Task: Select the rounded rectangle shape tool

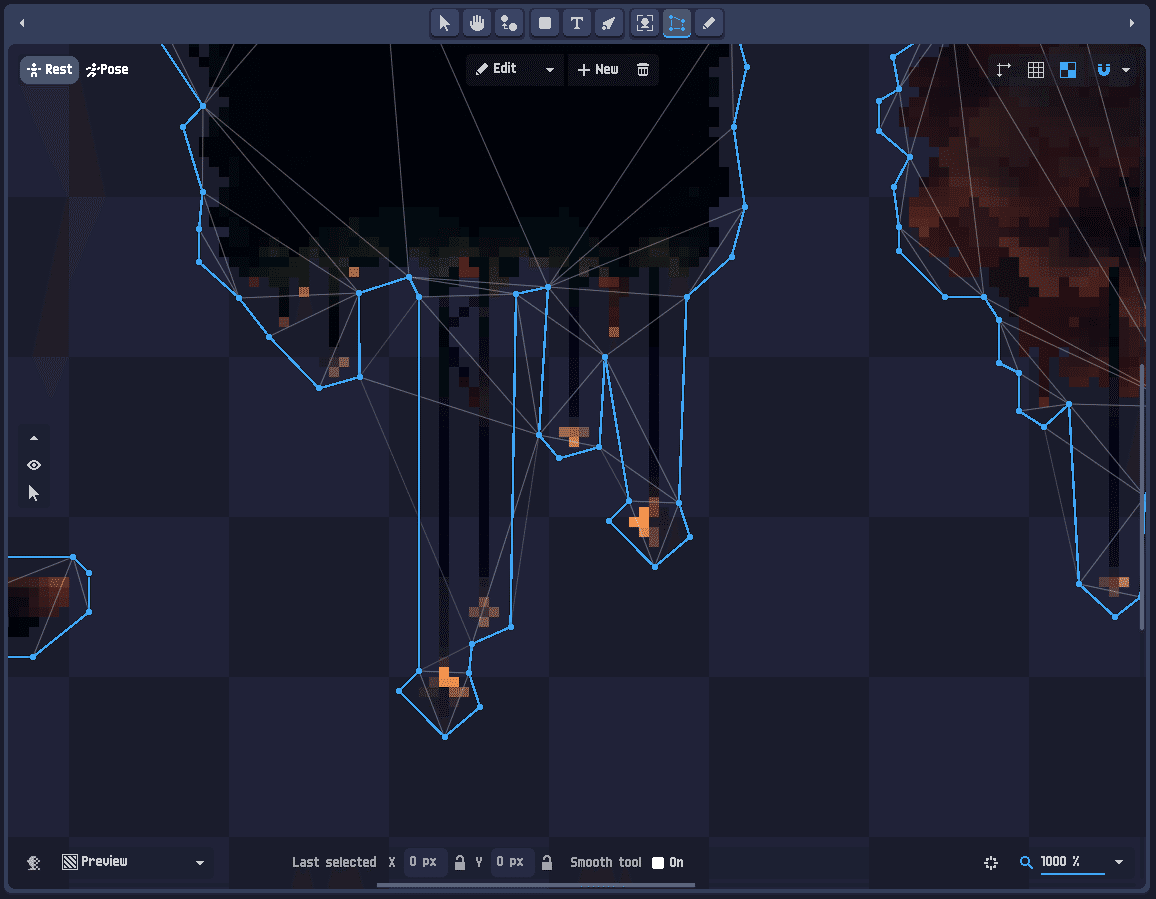Action: 545,23
